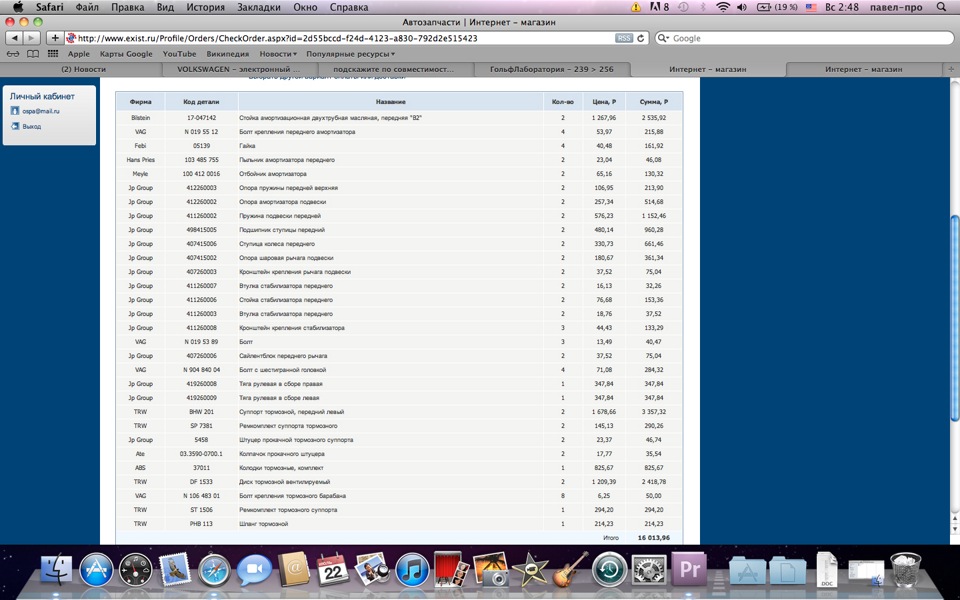This screenshot has width=960, height=600.
Task: Open Spotlight search magnifier
Action: point(942,7)
